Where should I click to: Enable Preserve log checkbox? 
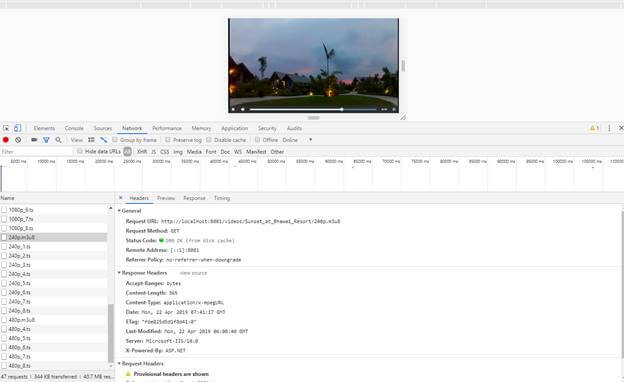(x=168, y=140)
